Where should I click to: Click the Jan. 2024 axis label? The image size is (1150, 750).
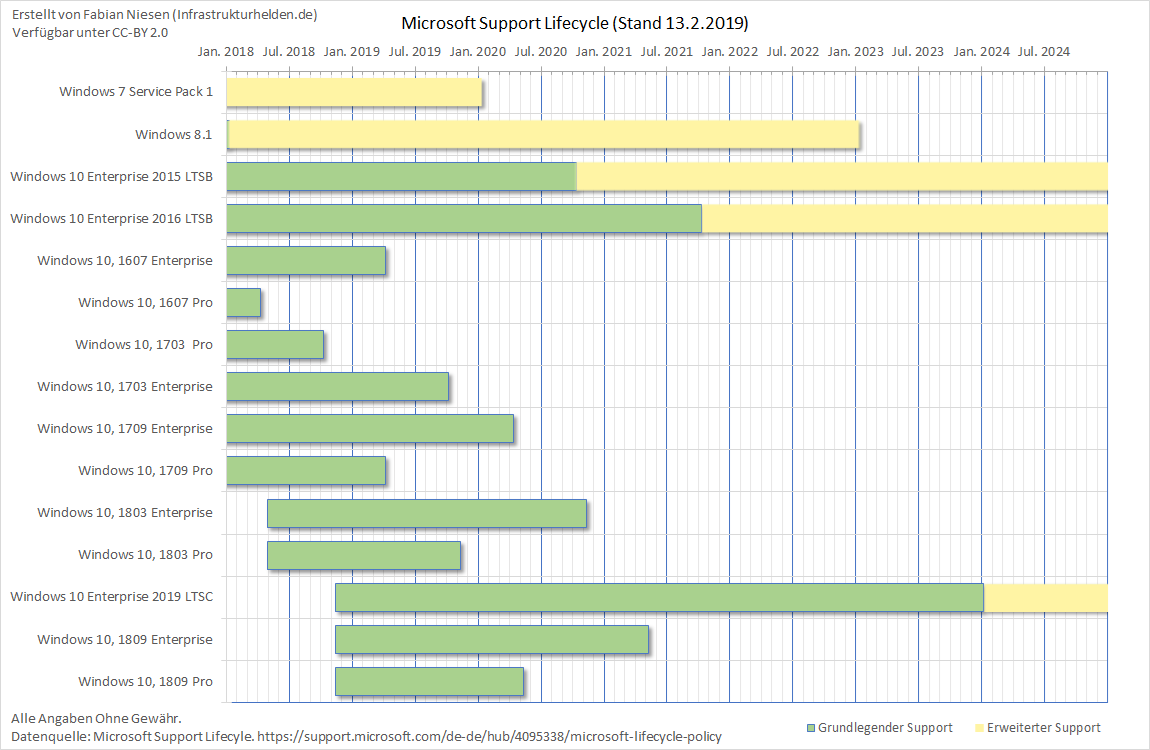(x=981, y=52)
